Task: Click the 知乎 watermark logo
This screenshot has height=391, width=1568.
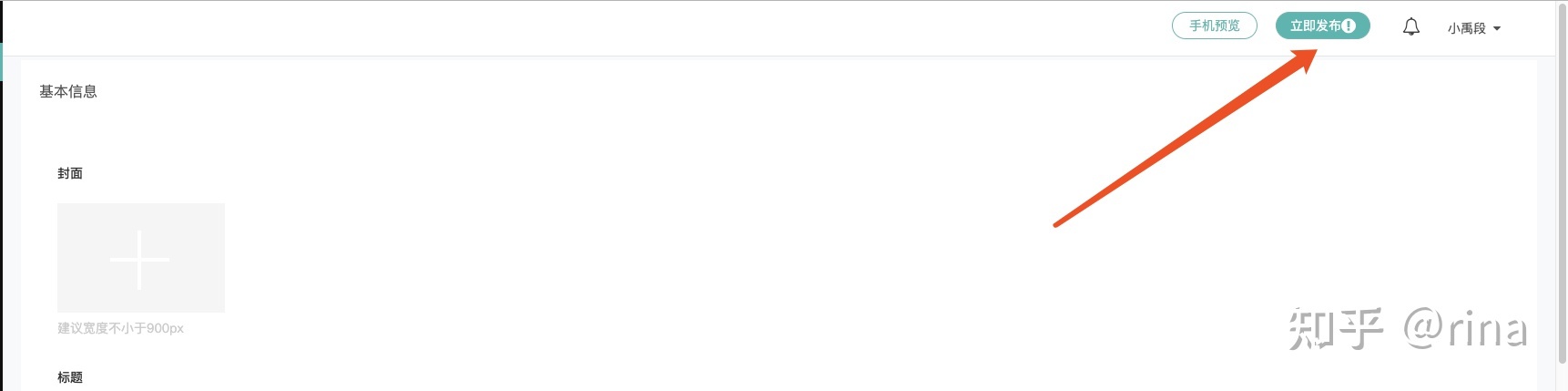Action: click(1335, 329)
